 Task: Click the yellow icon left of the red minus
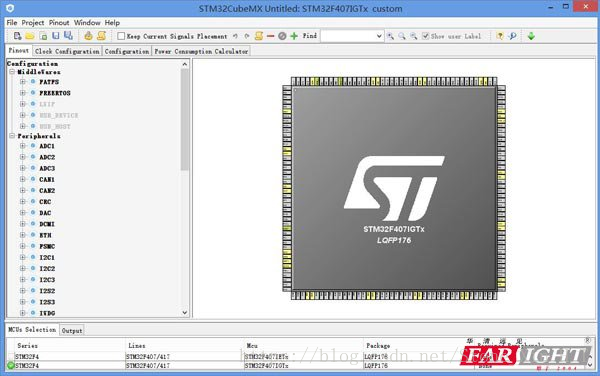pyautogui.click(x=259, y=36)
